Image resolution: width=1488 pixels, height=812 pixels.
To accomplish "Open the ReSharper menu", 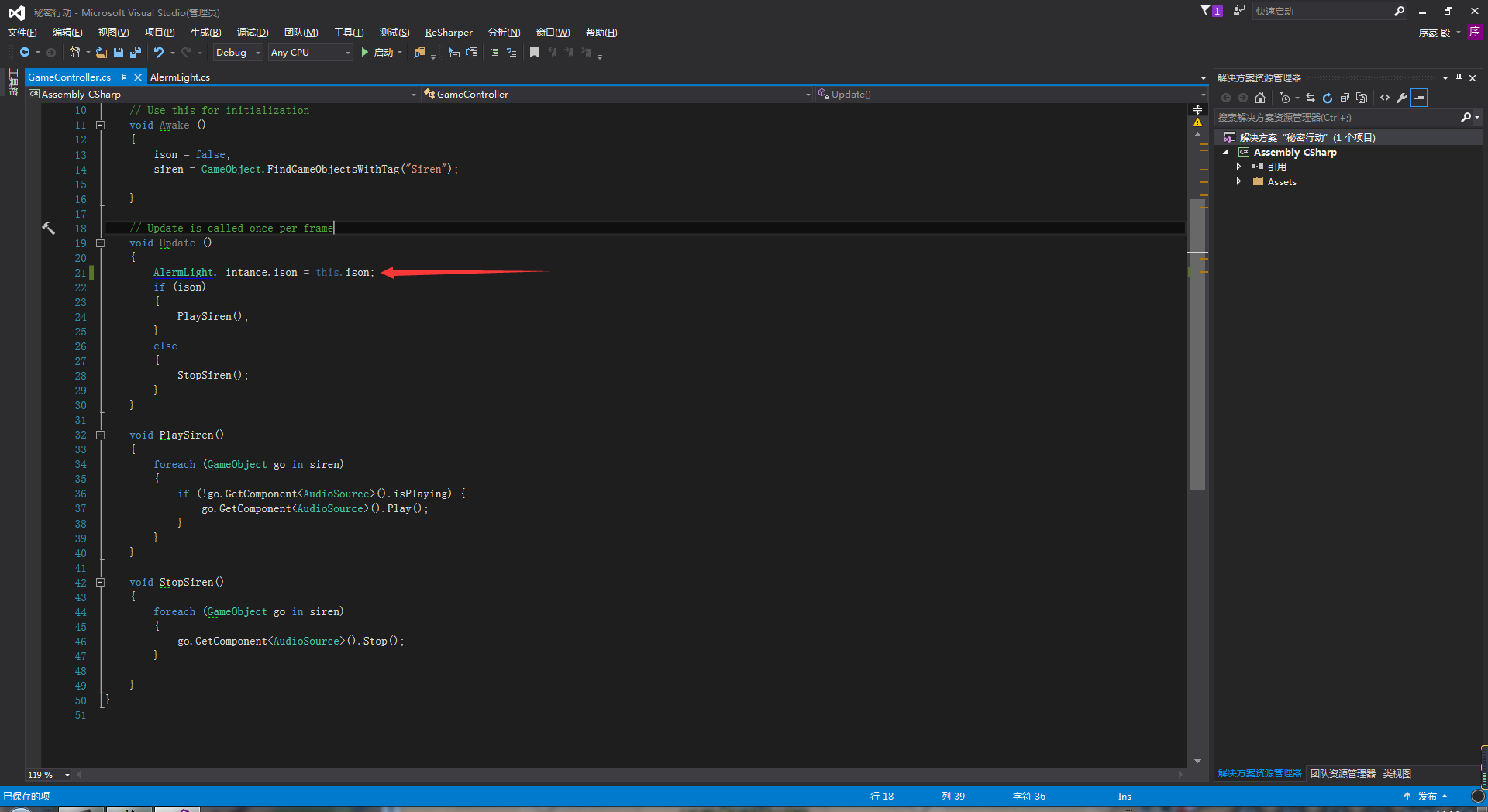I will click(449, 33).
